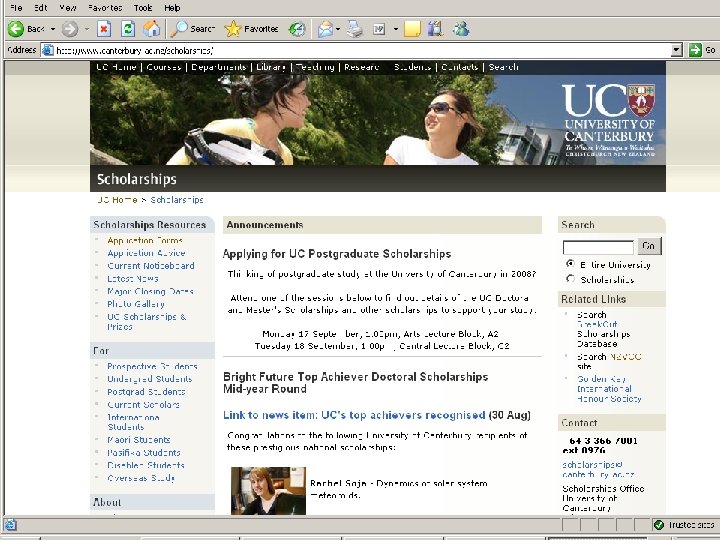Open the View menu
The image size is (720, 540).
coord(68,8)
